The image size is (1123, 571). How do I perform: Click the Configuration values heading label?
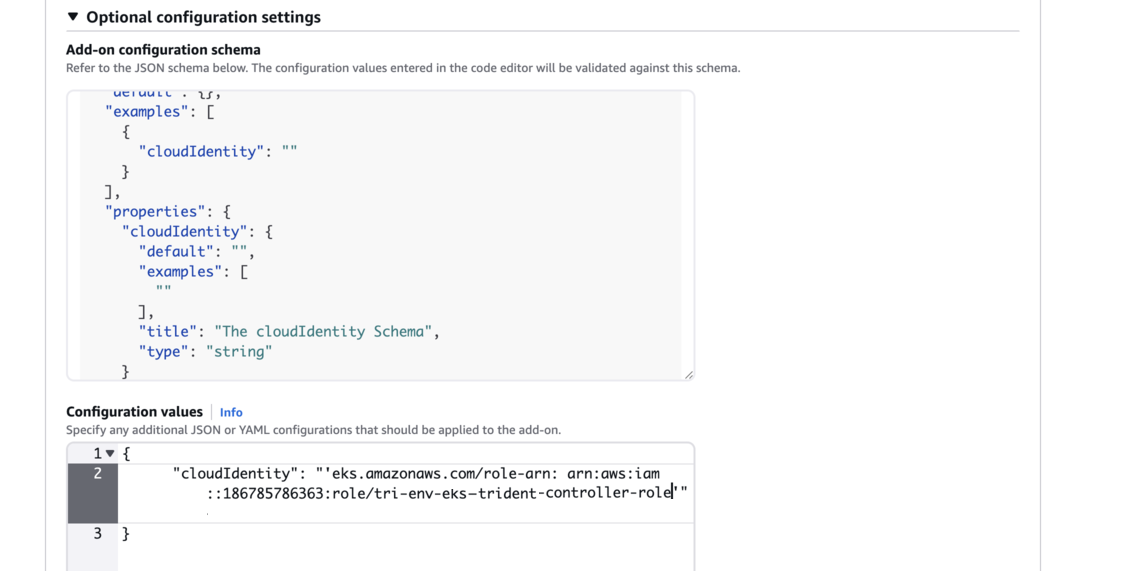(x=134, y=412)
